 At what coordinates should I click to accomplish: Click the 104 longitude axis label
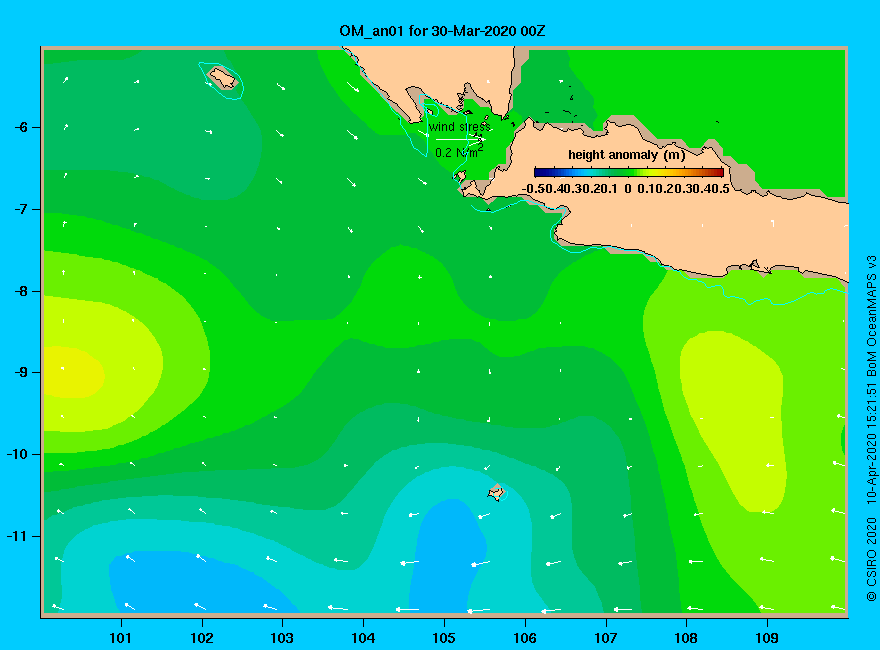(x=363, y=638)
